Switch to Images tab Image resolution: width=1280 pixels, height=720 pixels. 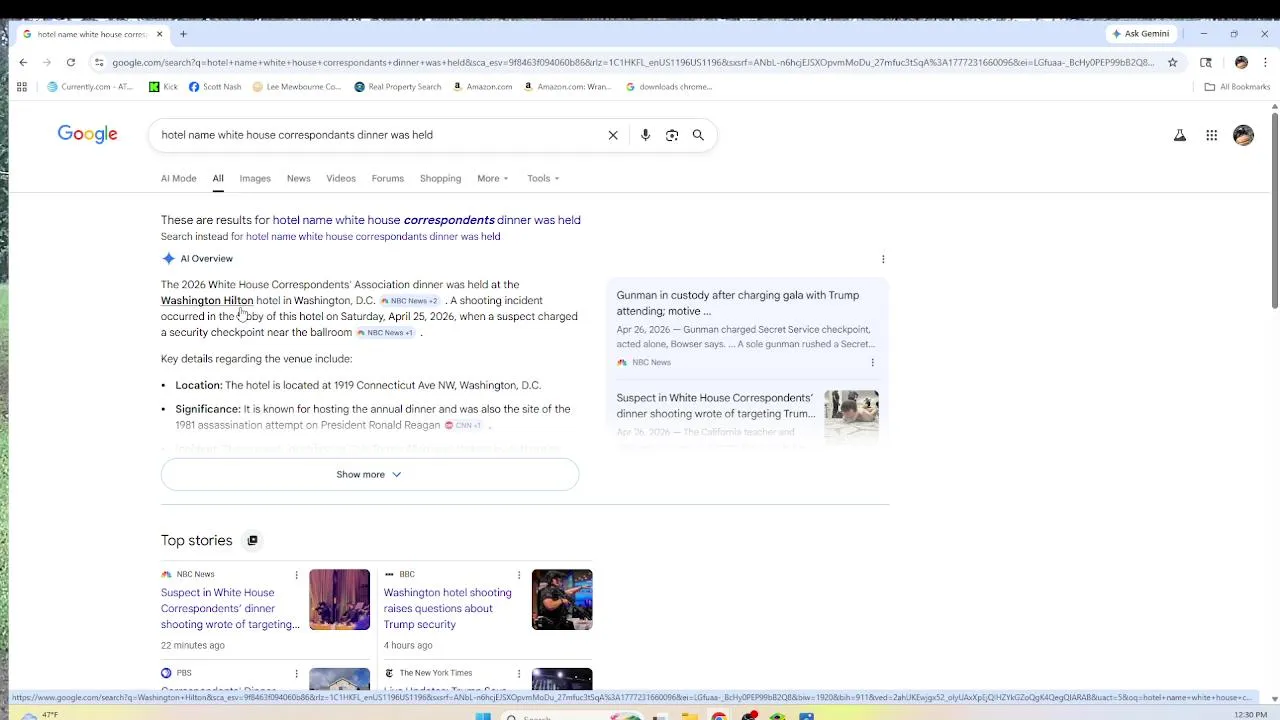(255, 179)
